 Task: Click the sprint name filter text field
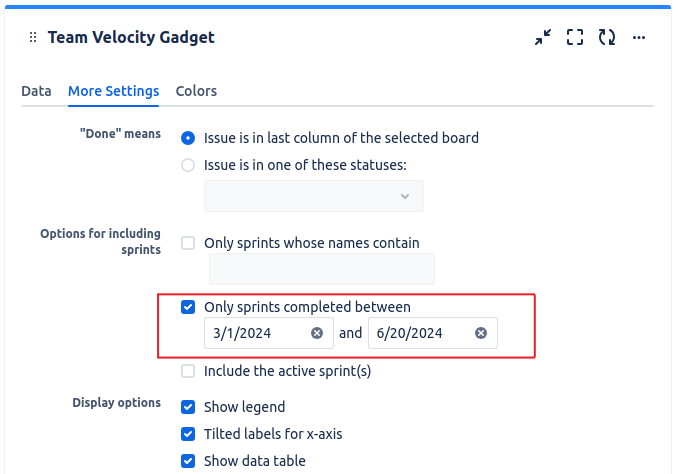point(322,269)
